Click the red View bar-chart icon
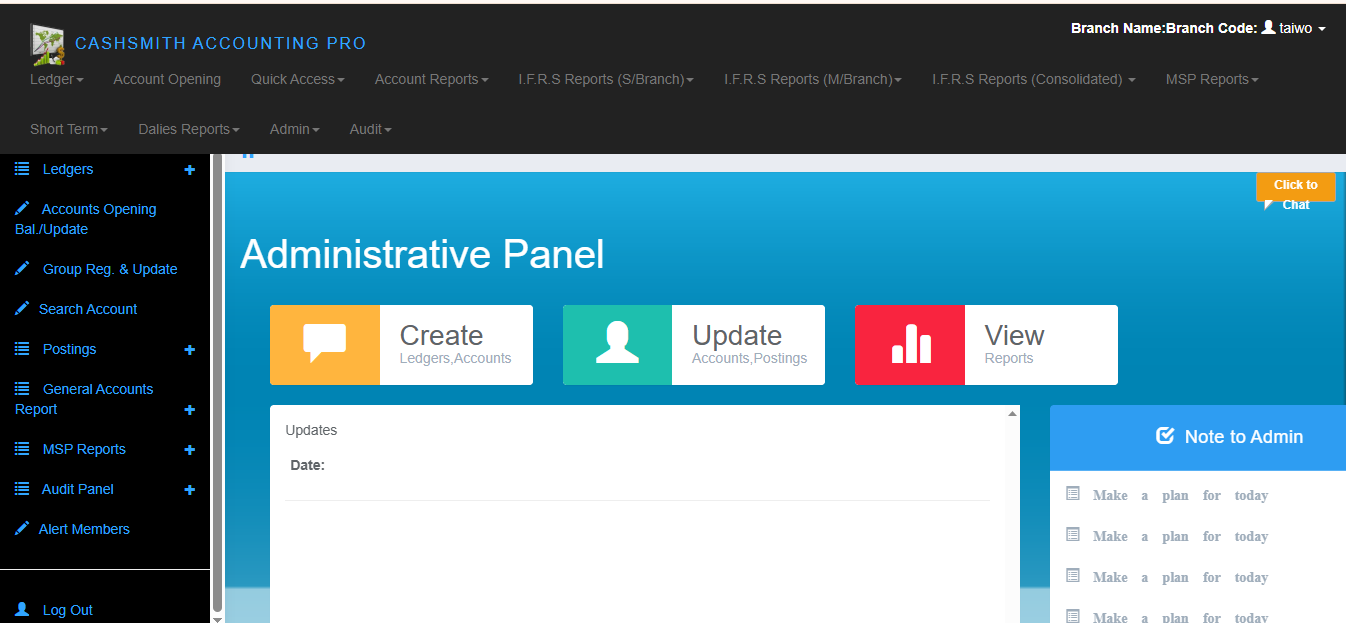This screenshot has height=623, width=1346. click(910, 345)
